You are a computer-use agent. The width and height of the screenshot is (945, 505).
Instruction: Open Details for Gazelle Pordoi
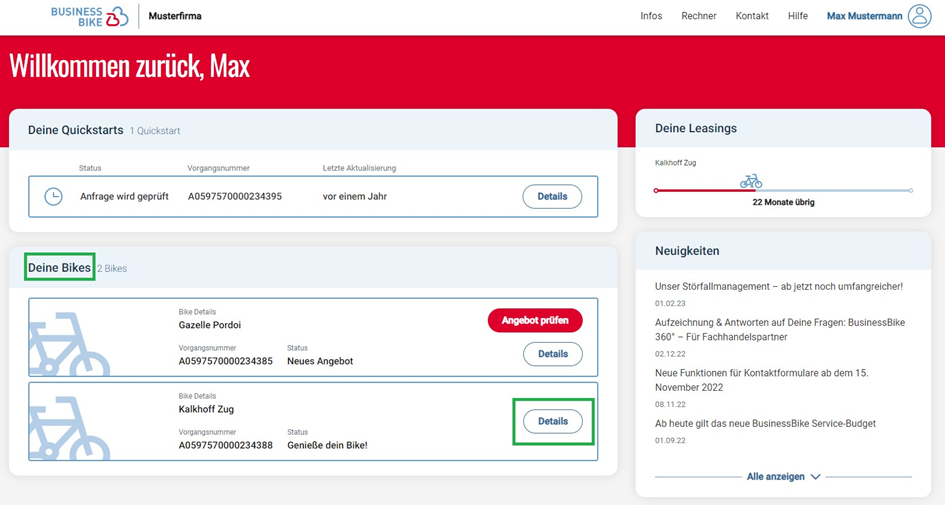click(553, 354)
